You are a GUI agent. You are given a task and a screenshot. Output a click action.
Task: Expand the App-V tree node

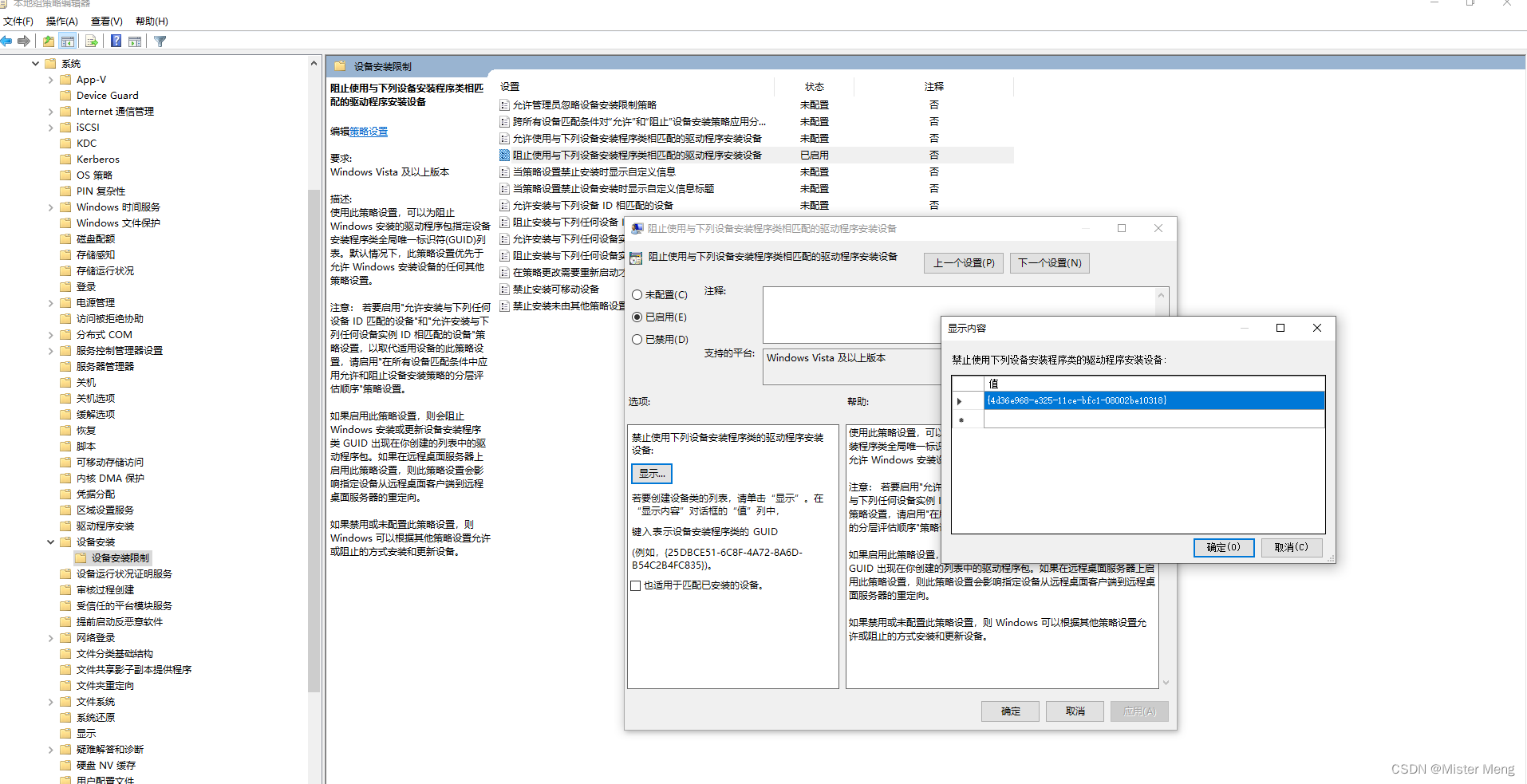pyautogui.click(x=51, y=80)
